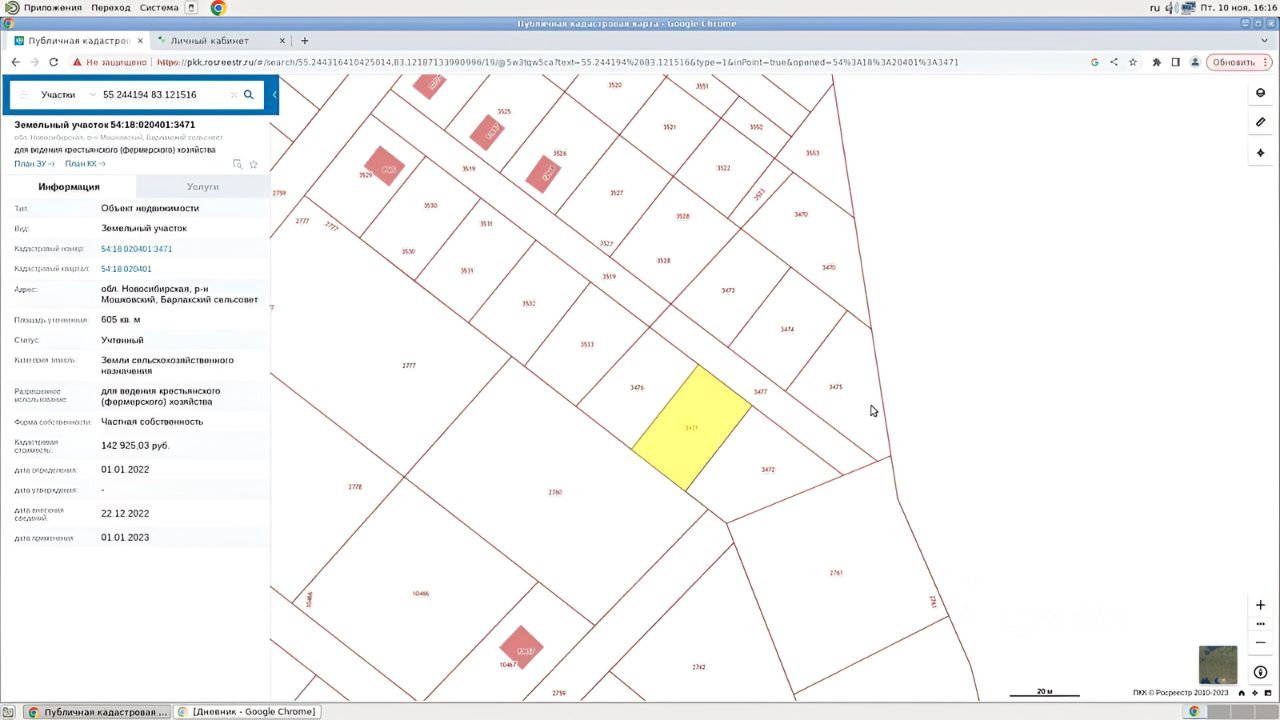Launch Chrome from top panel icon
The width and height of the screenshot is (1280, 720).
(x=218, y=8)
